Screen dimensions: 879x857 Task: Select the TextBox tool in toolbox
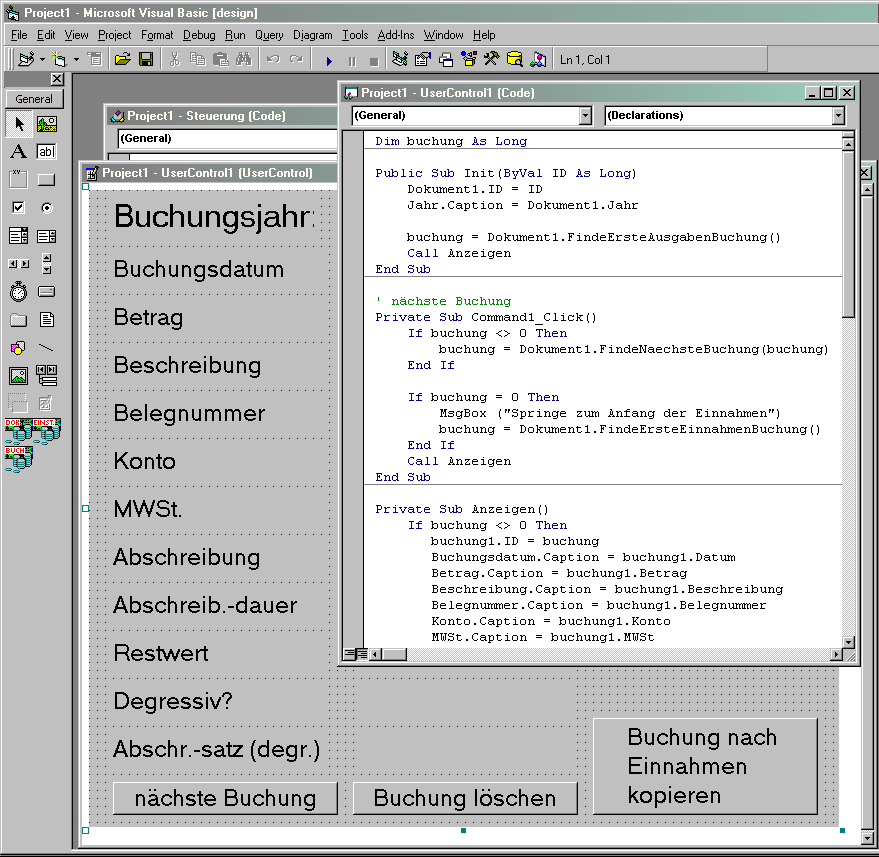47,151
